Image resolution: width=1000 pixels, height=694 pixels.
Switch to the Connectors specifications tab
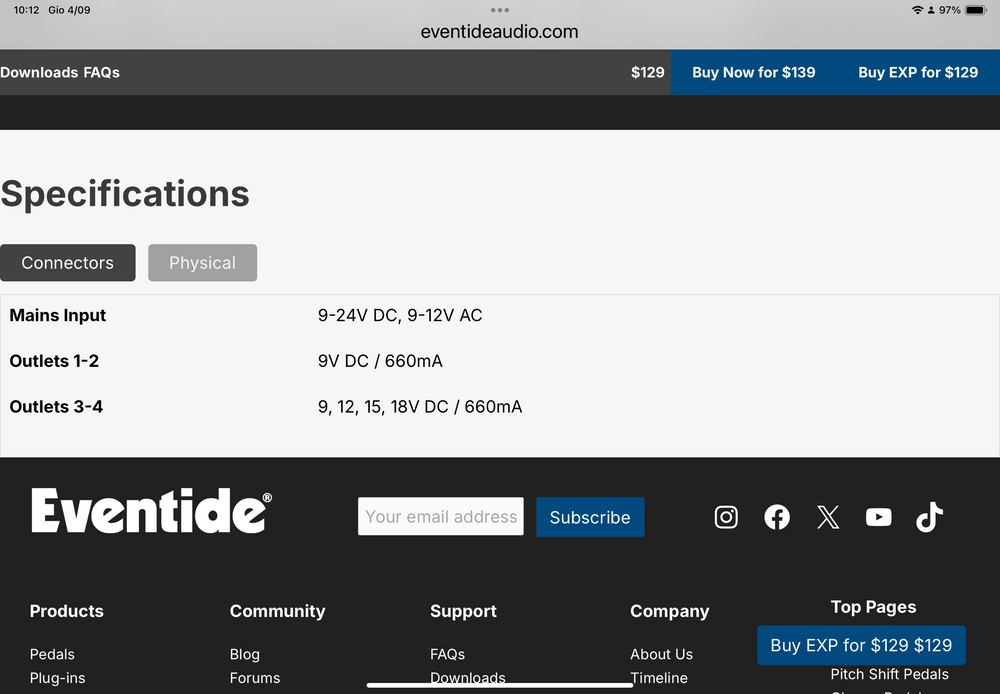tap(68, 263)
